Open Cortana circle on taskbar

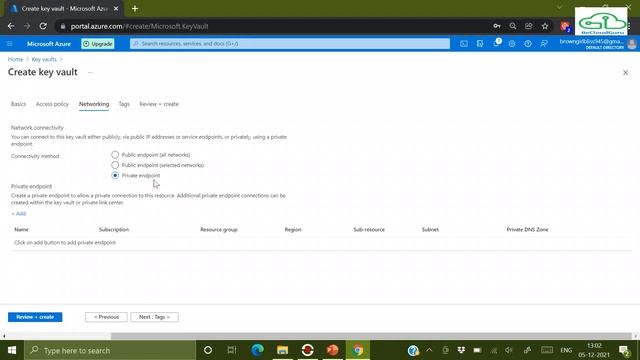point(208,350)
